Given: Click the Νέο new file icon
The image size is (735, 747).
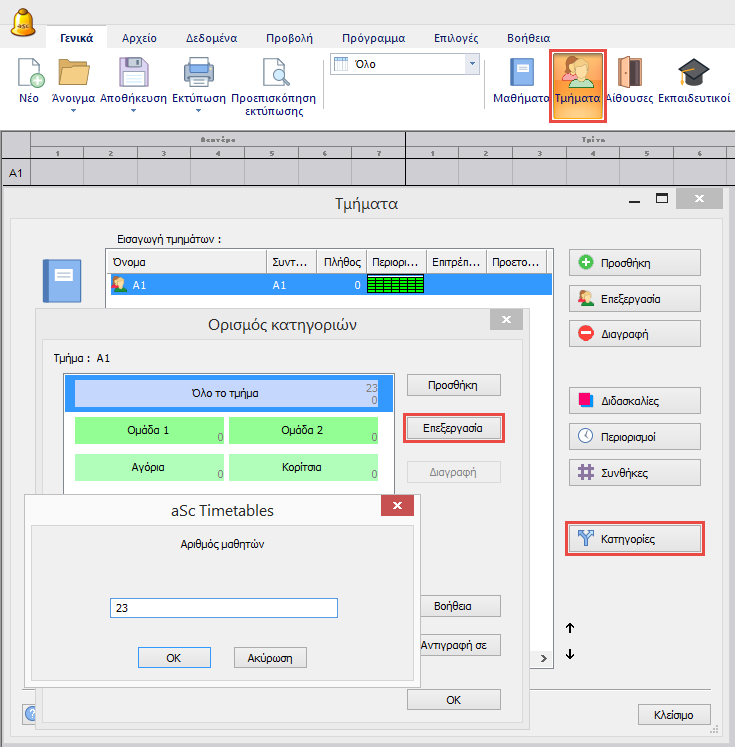Looking at the screenshot, I should tap(30, 75).
